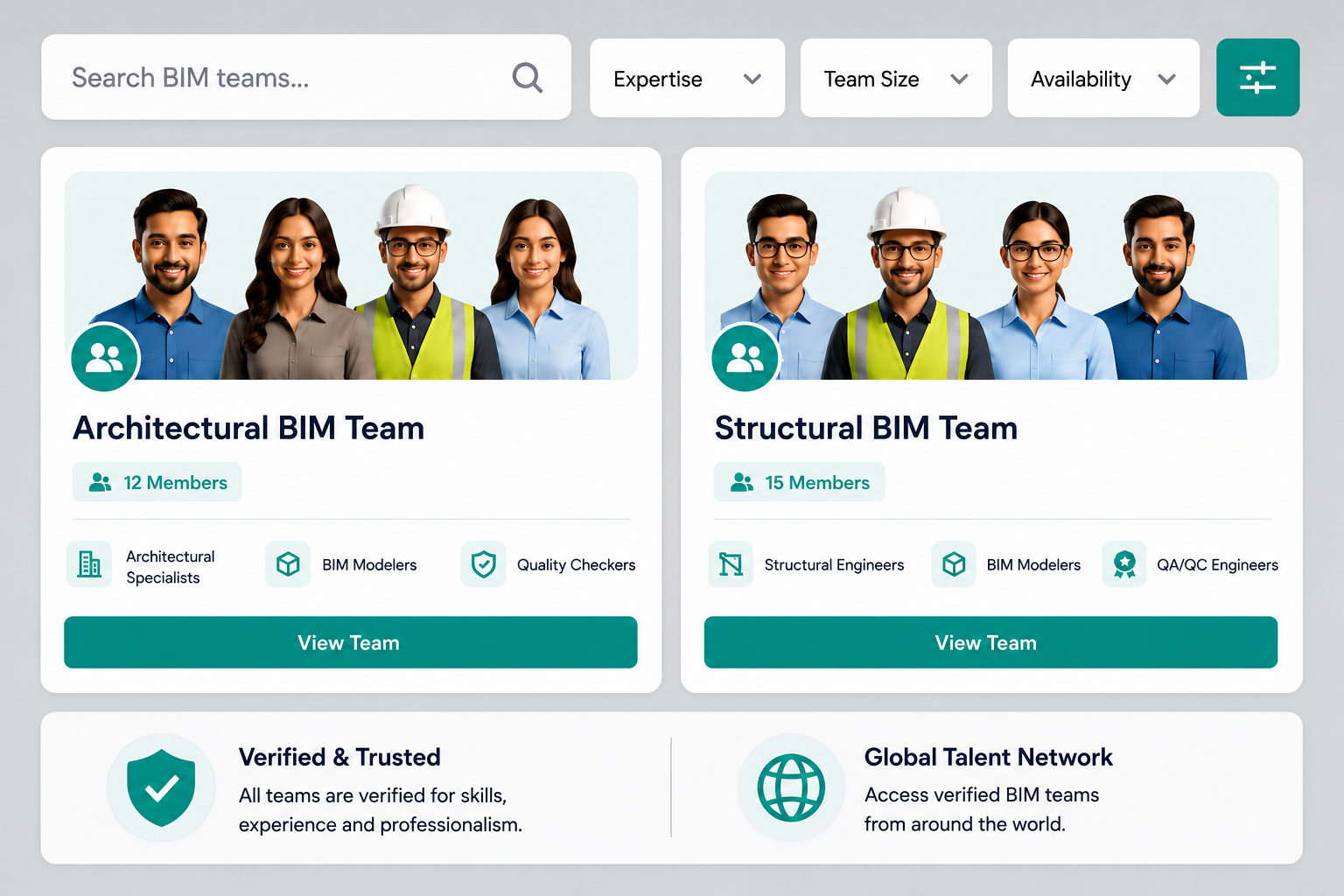Select Structural BIM Team title

pyautogui.click(x=866, y=428)
